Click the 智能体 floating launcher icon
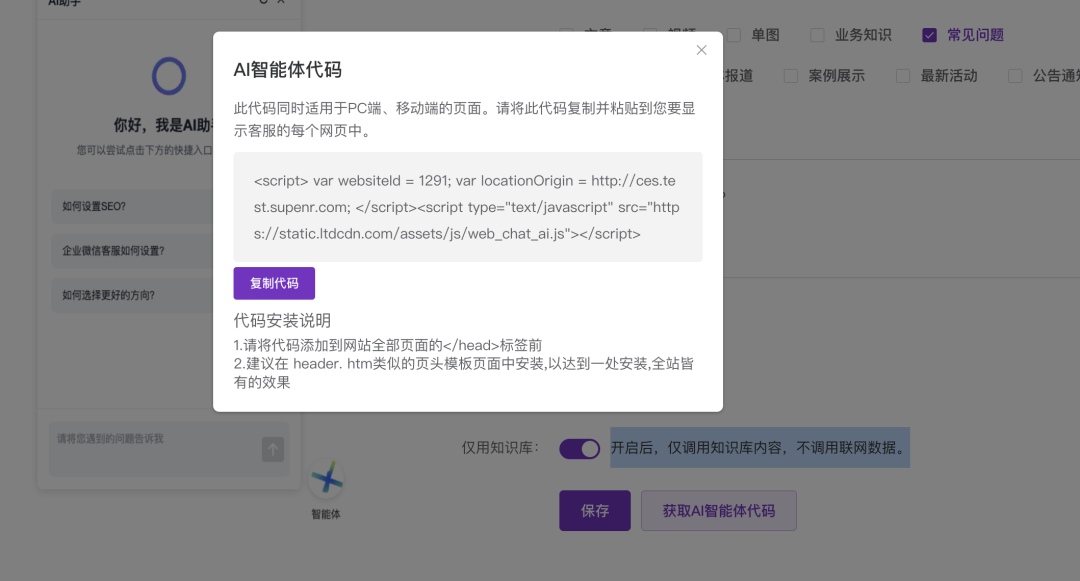This screenshot has height=581, width=1080. [x=326, y=482]
